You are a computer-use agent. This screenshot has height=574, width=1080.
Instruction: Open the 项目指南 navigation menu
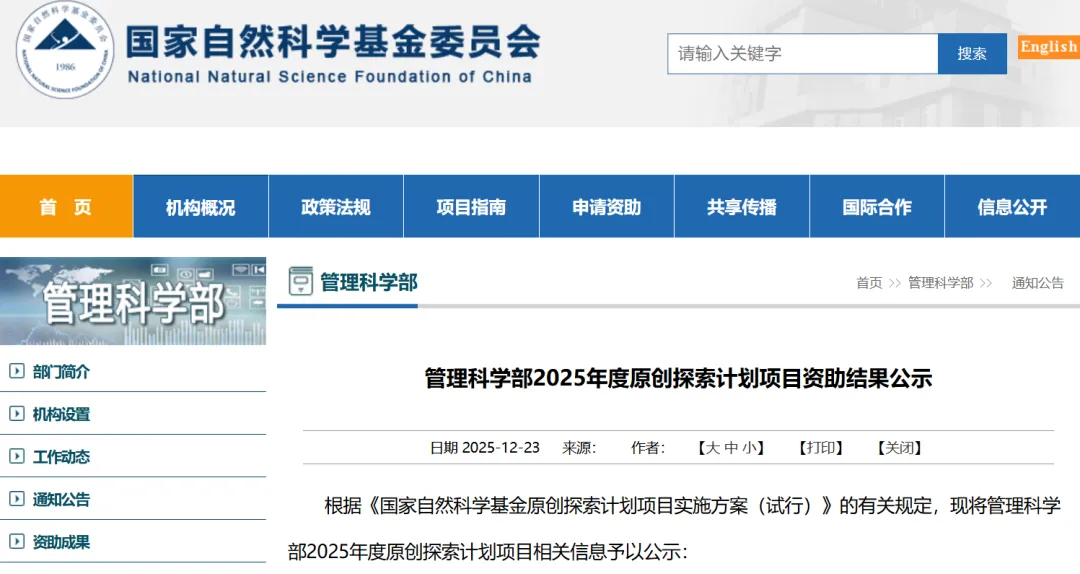(471, 207)
